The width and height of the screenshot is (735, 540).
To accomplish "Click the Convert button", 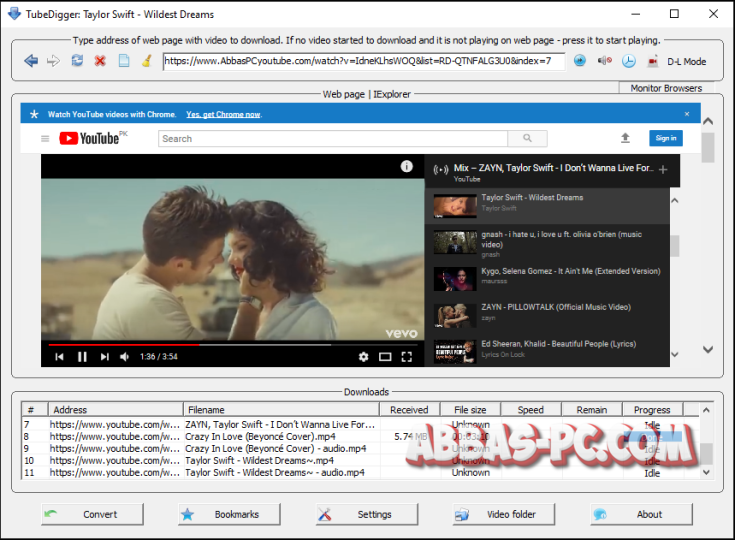I will click(92, 514).
